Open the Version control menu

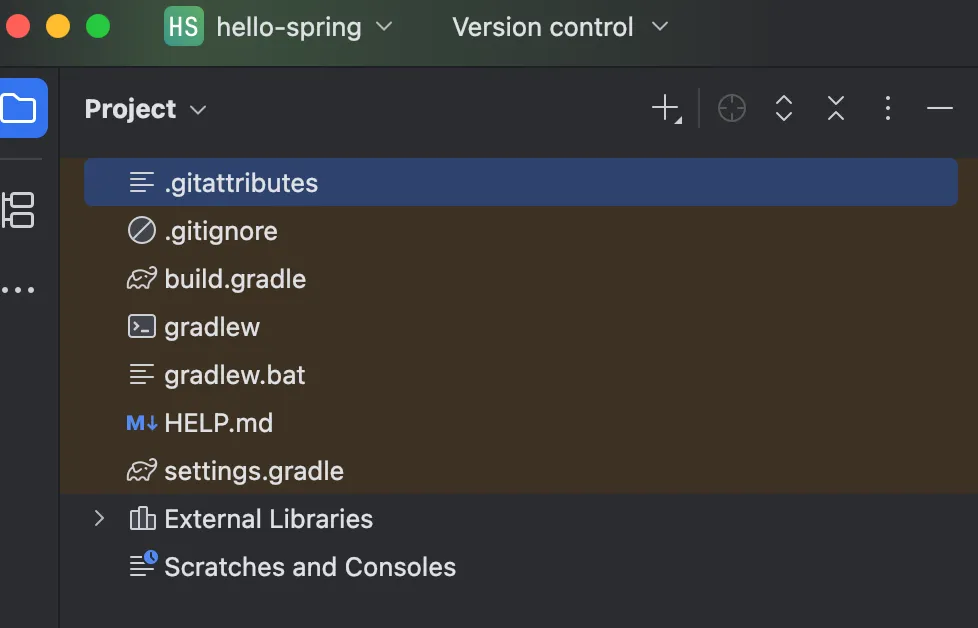(x=559, y=27)
